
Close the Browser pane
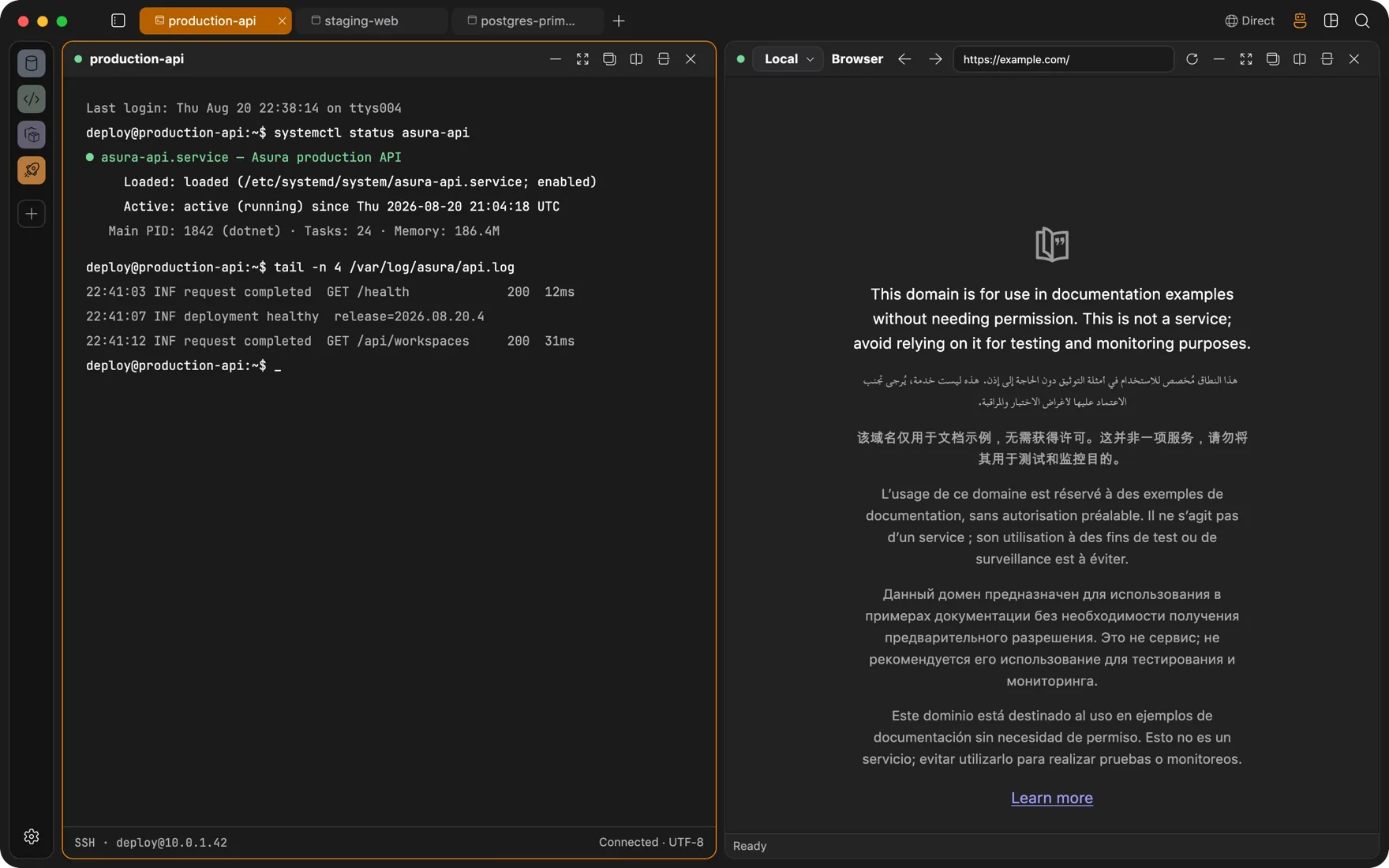[x=1354, y=59]
